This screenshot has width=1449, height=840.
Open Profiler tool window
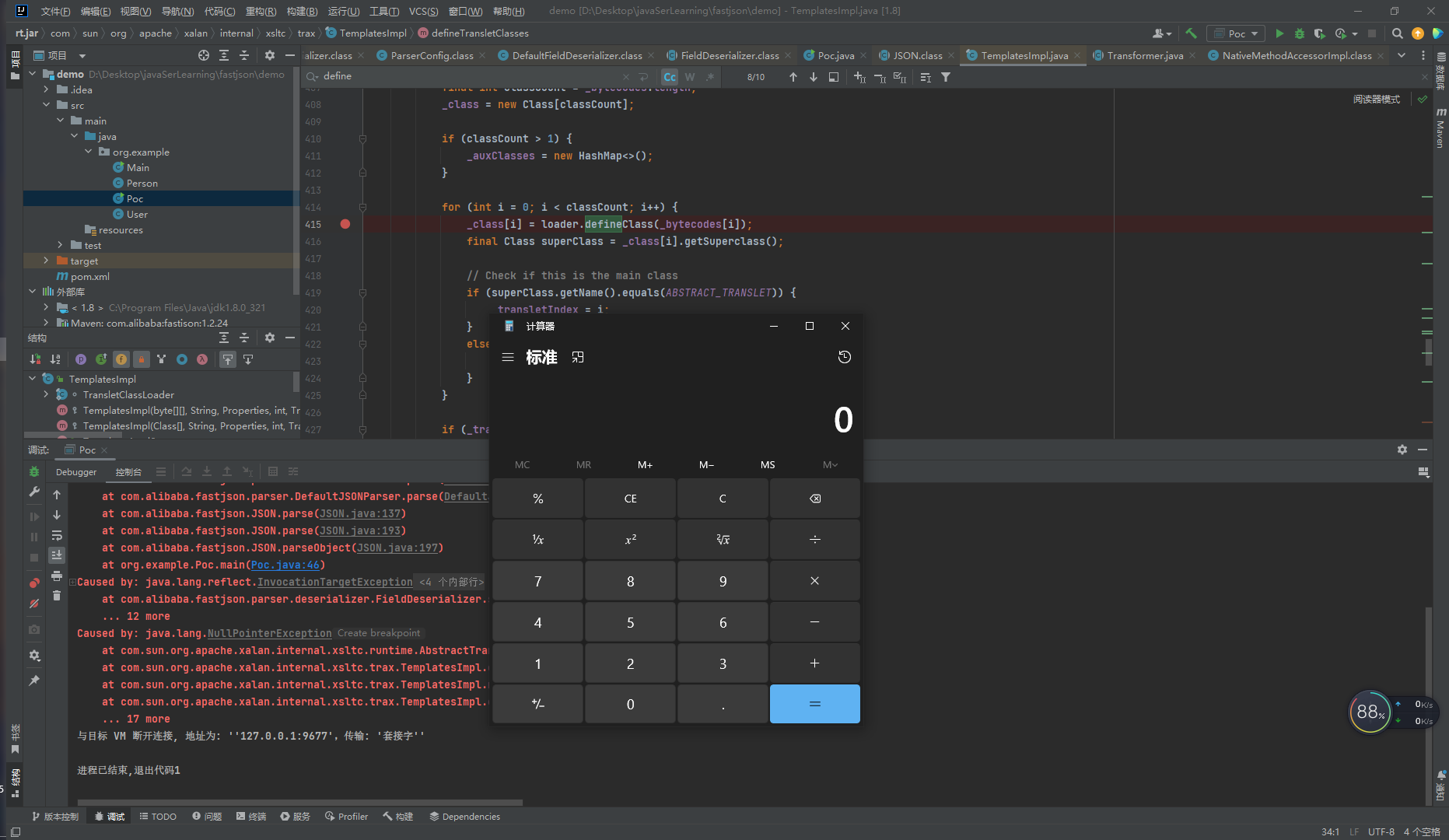point(346,817)
